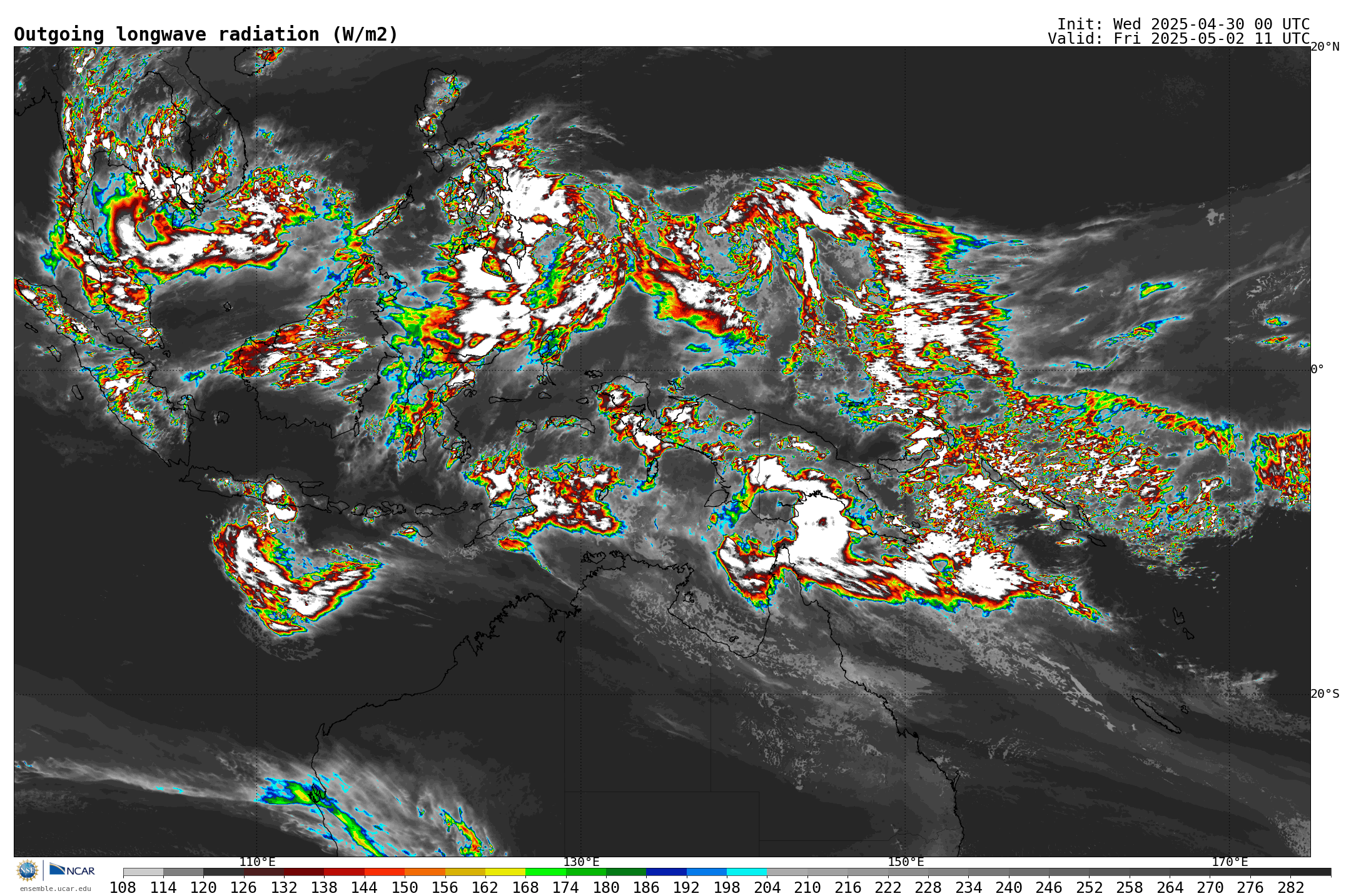Click the colorbar value label 168

(x=525, y=887)
